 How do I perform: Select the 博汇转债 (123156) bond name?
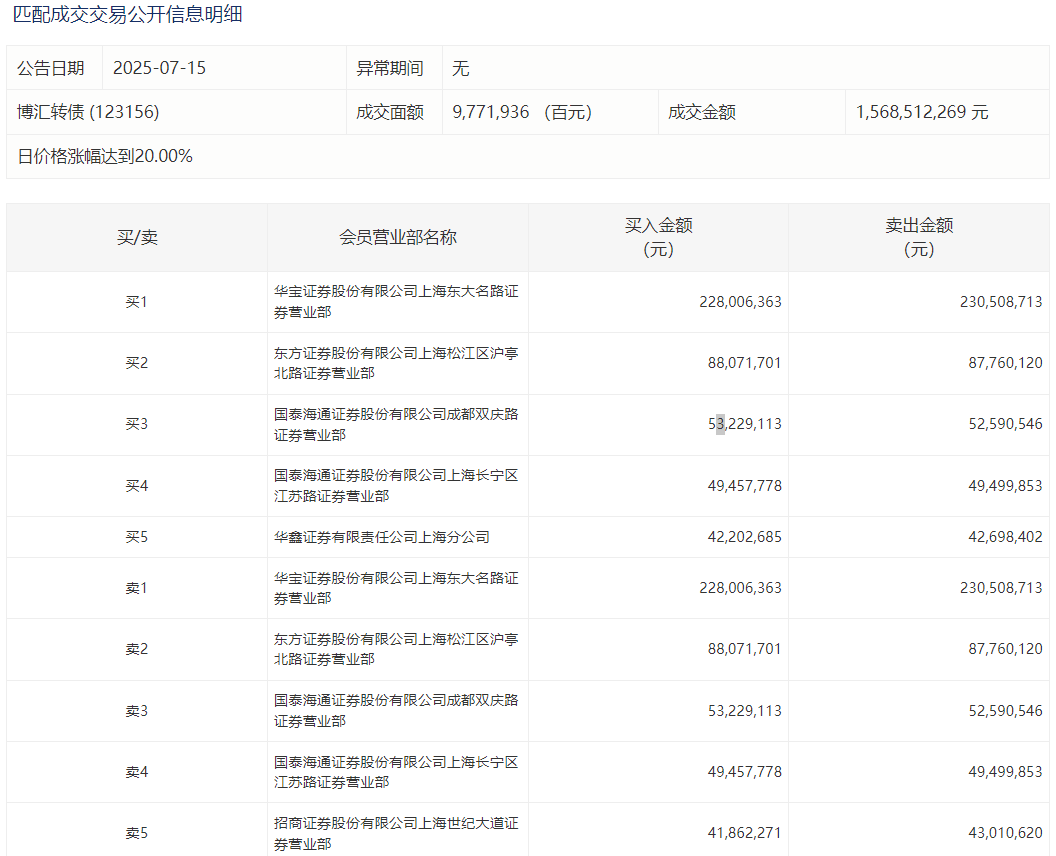tap(88, 112)
